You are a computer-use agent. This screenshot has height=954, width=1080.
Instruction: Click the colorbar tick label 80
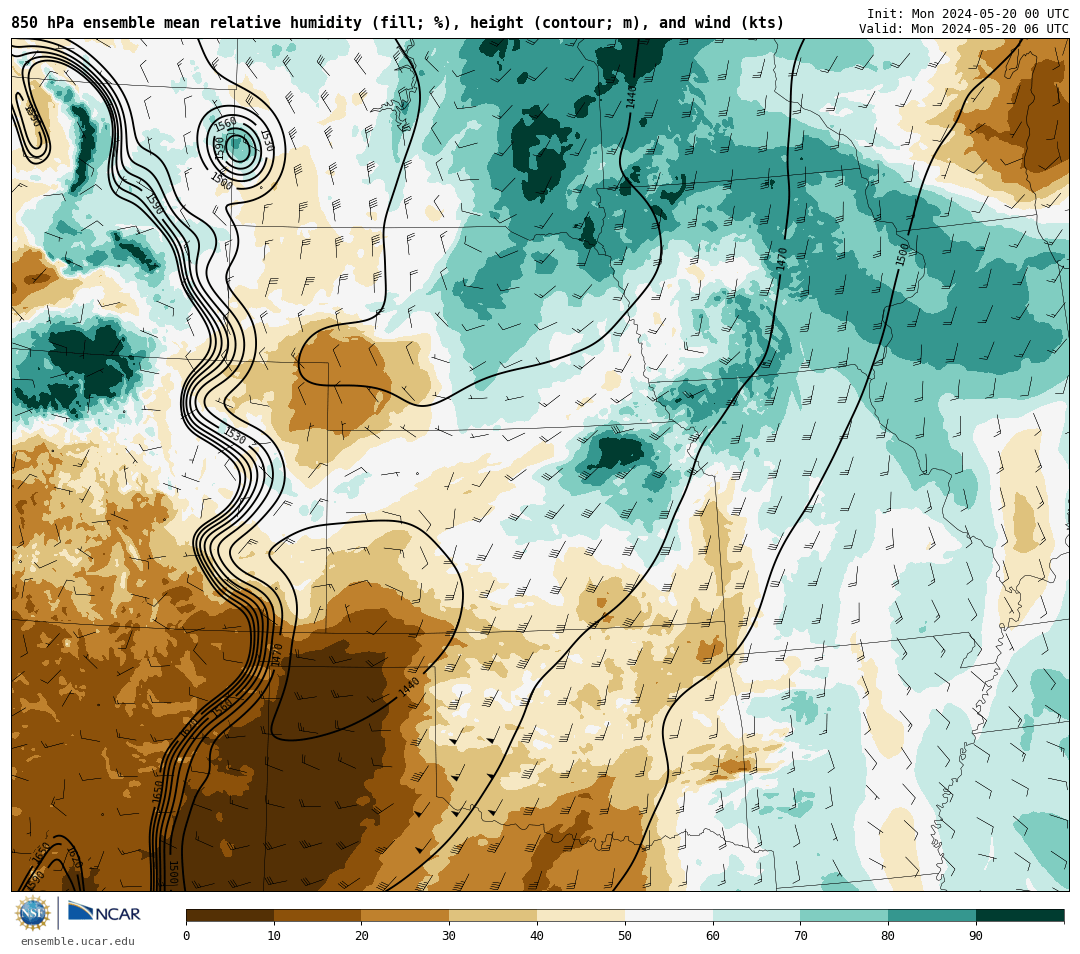point(889,935)
